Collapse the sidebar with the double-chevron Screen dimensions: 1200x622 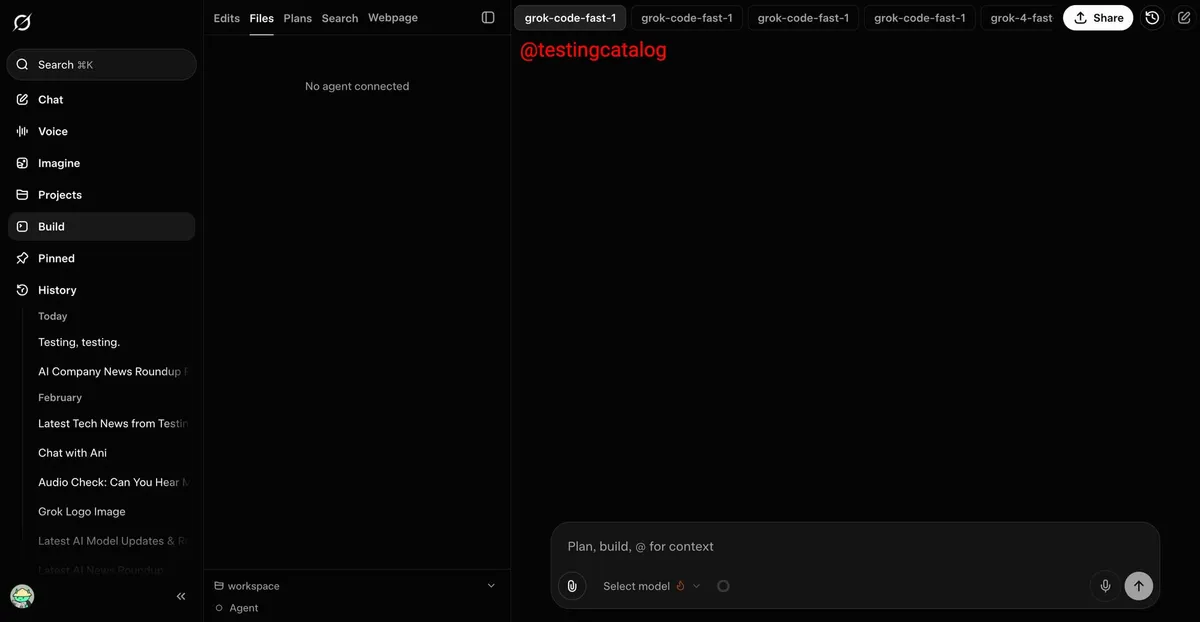tap(181, 595)
